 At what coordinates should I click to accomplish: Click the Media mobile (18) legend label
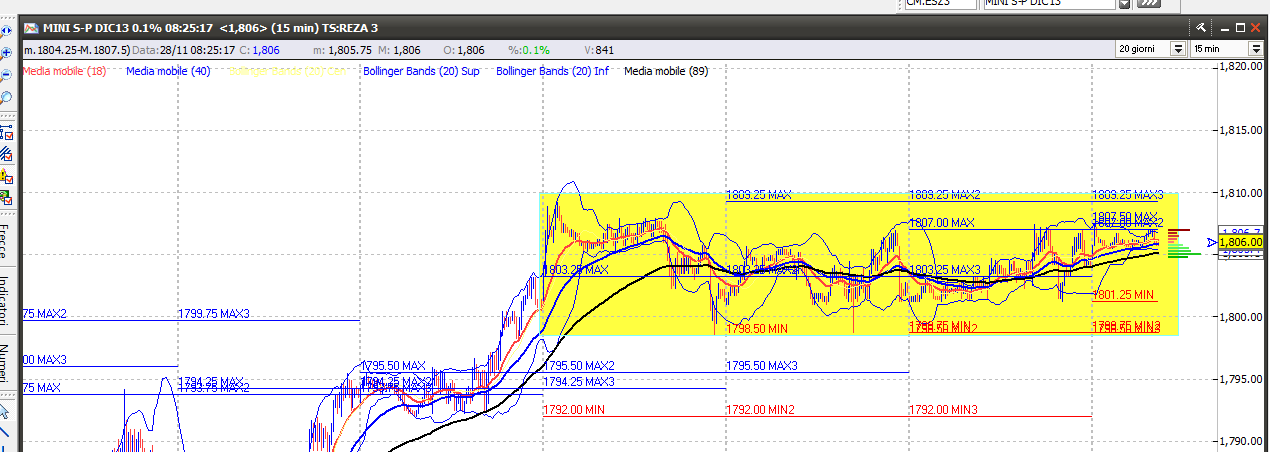pyautogui.click(x=64, y=71)
